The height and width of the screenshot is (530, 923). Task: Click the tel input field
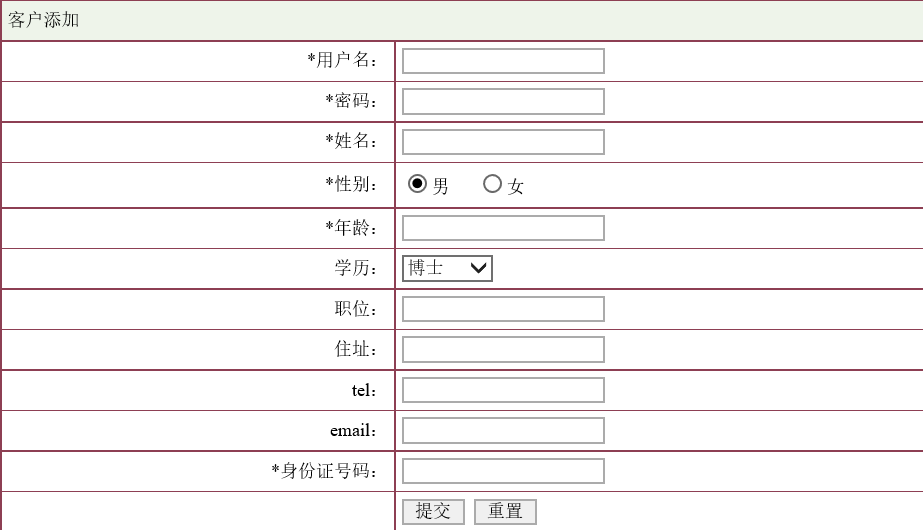click(x=503, y=390)
